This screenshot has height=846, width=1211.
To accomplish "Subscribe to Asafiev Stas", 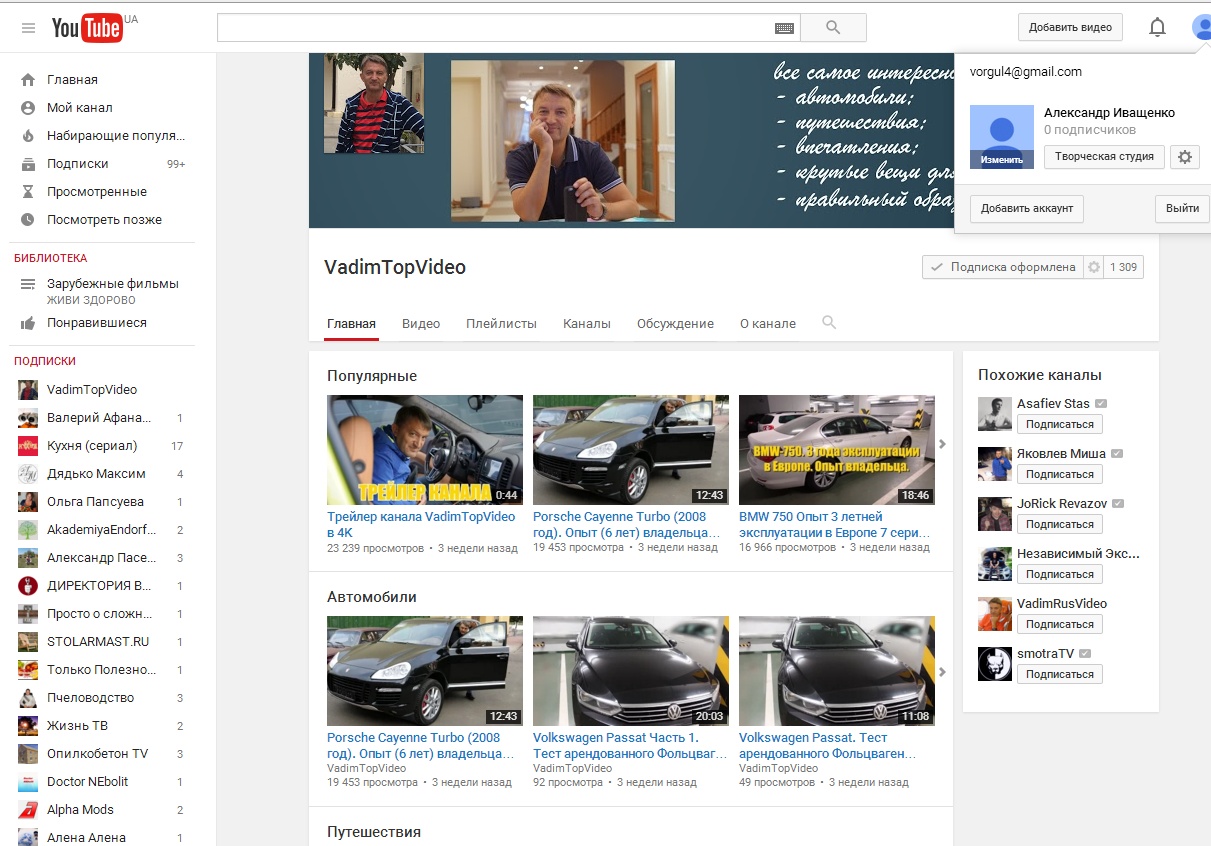I will pos(1060,424).
